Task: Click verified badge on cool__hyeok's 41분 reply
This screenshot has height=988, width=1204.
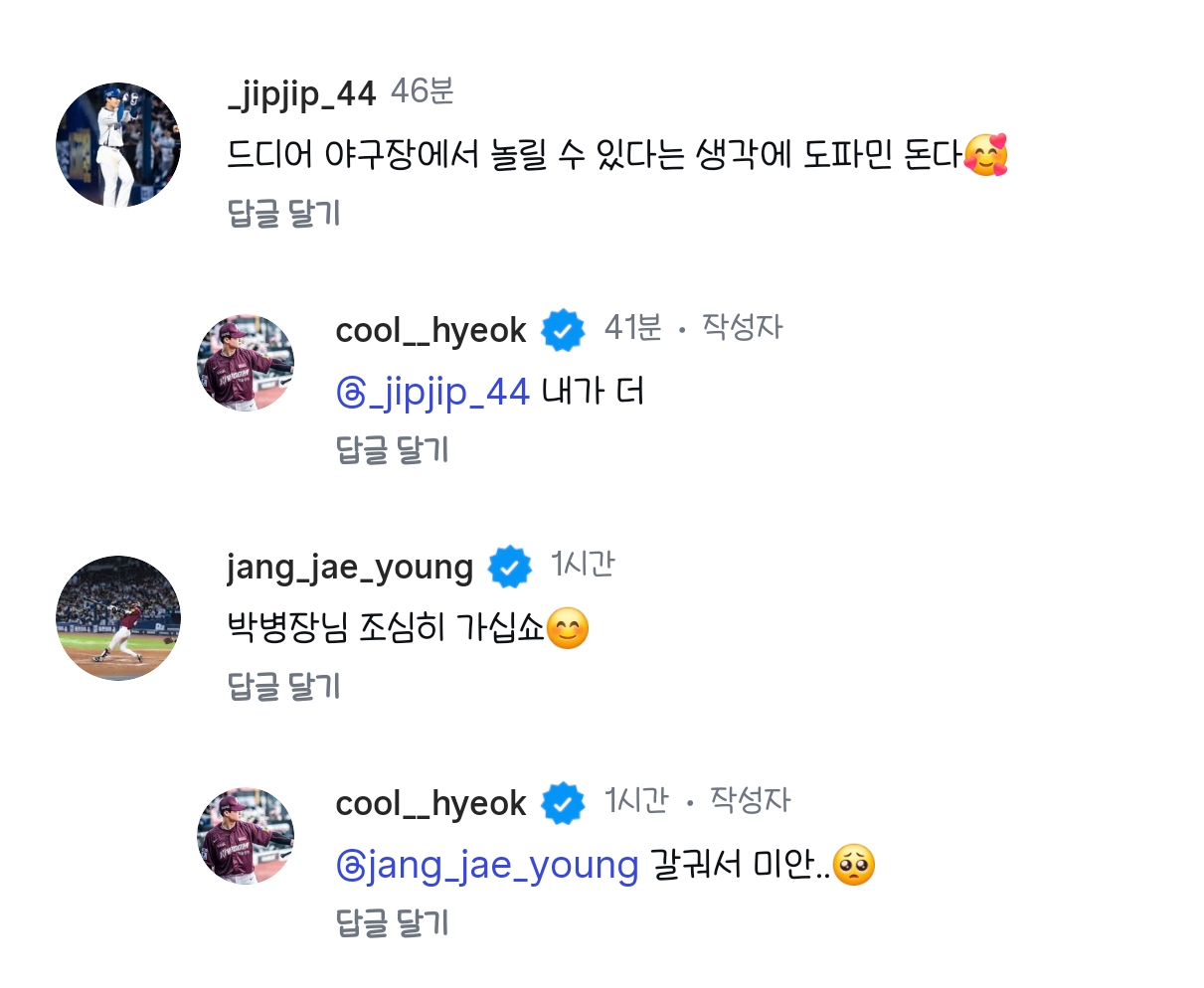Action: [x=563, y=330]
